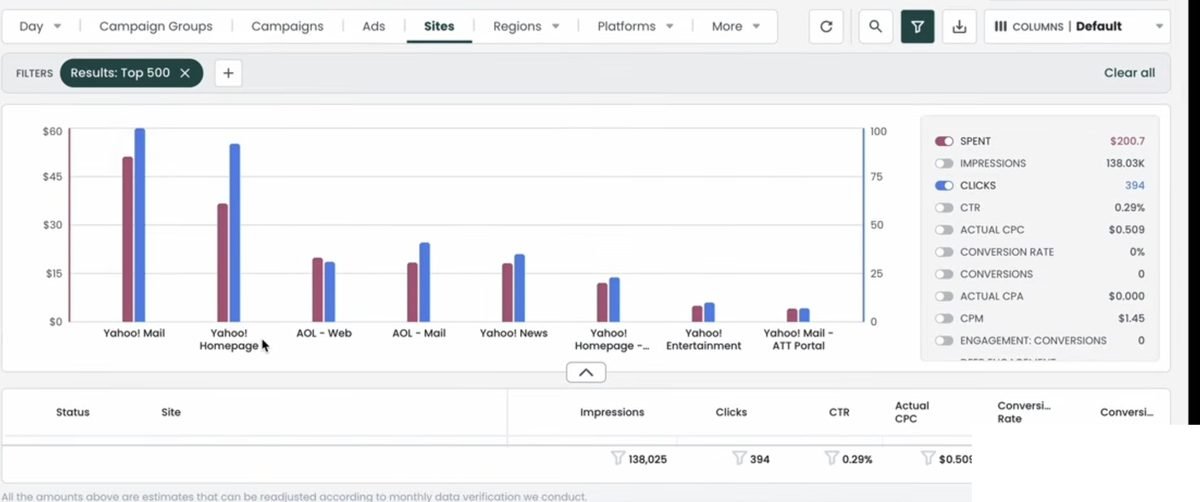
Task: Open the Day dropdown
Action: [x=40, y=27]
